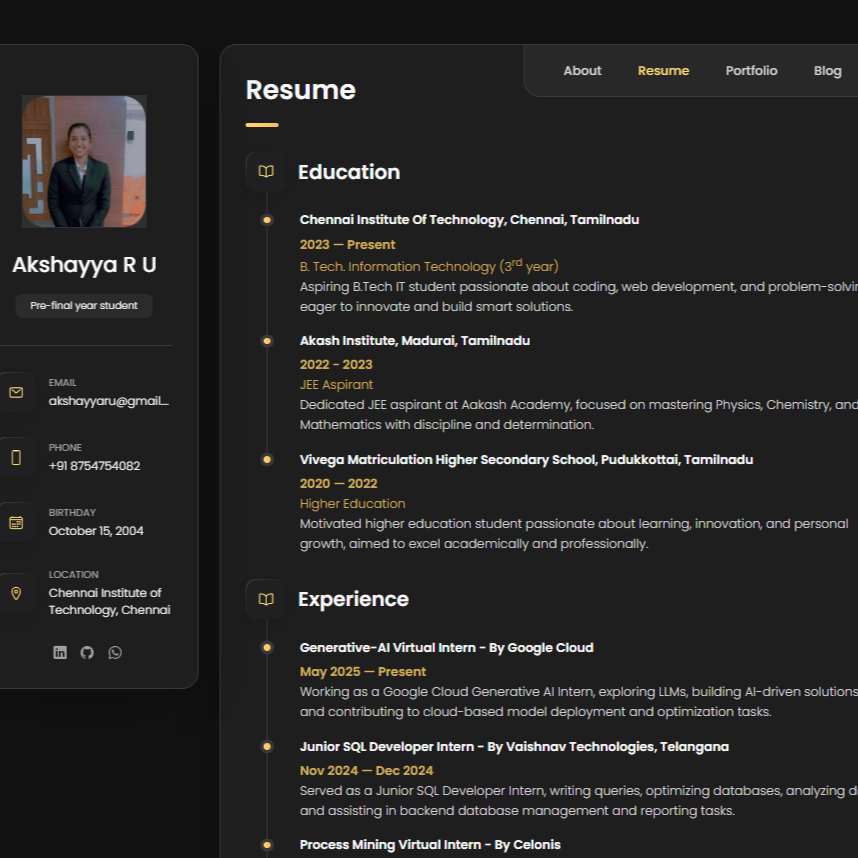This screenshot has height=858, width=858.
Task: Click the phone icon in sidebar
Action: [x=16, y=457]
